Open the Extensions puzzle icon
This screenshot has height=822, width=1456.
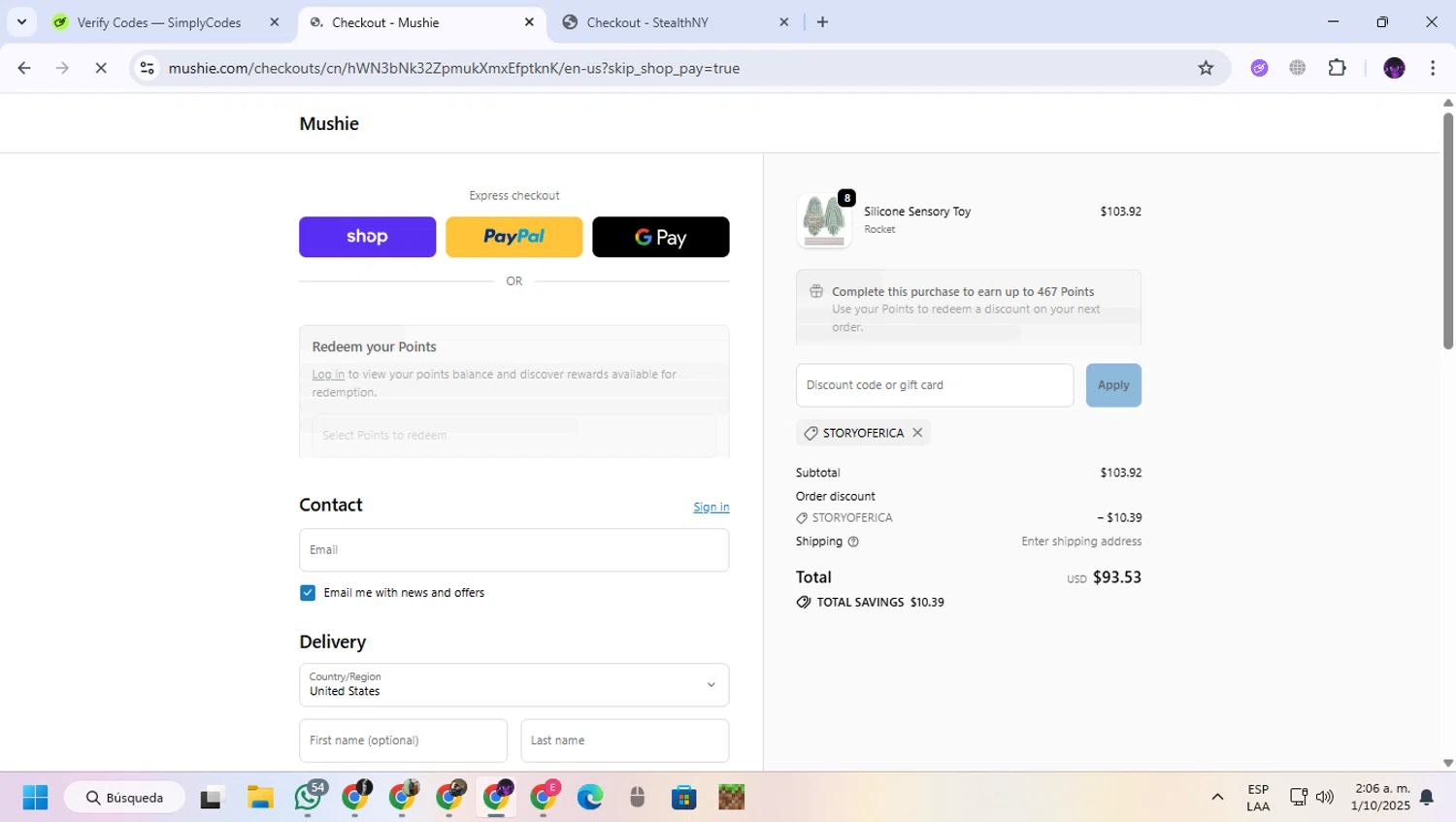click(x=1337, y=68)
